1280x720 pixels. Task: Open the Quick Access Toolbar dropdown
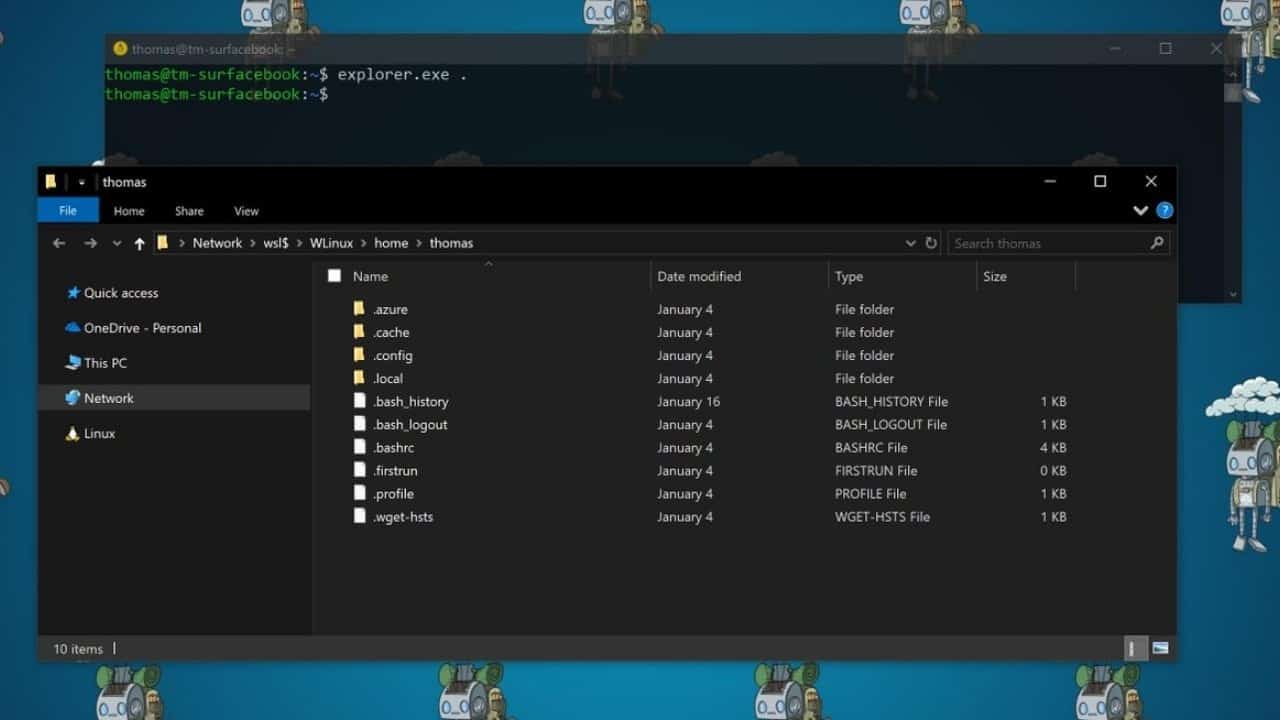pos(81,181)
